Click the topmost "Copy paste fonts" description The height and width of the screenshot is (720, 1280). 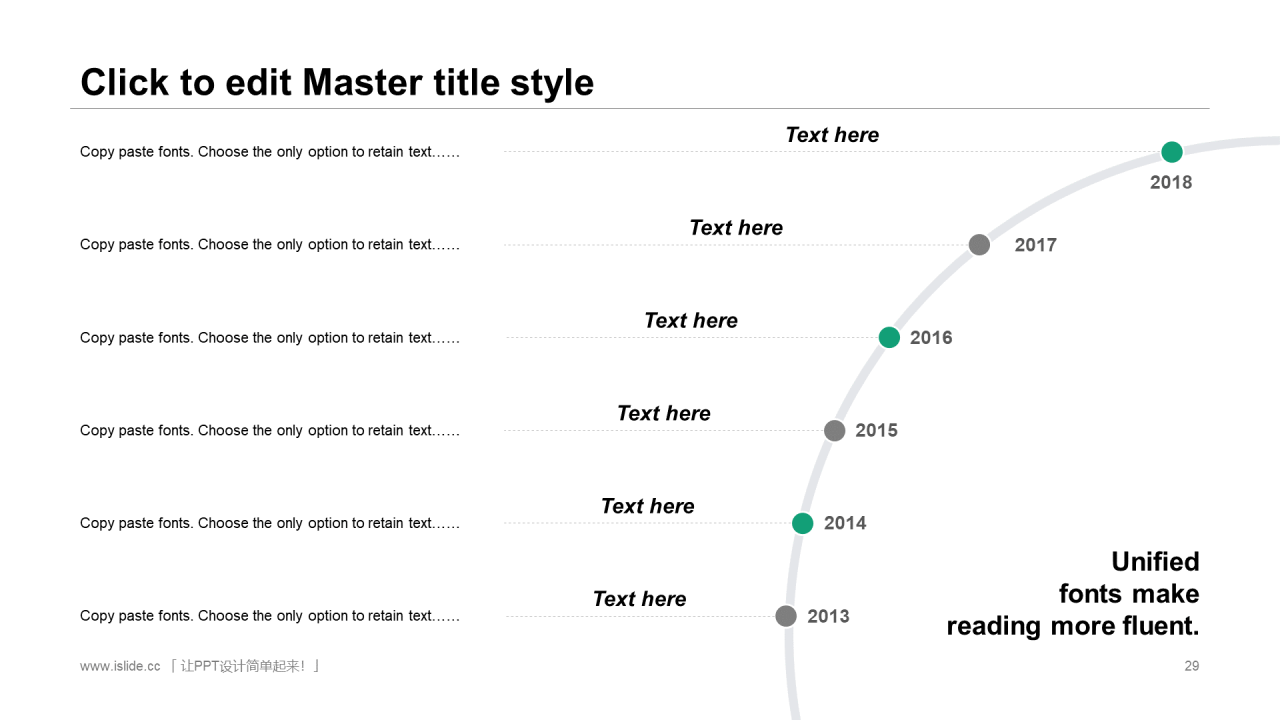pos(270,152)
